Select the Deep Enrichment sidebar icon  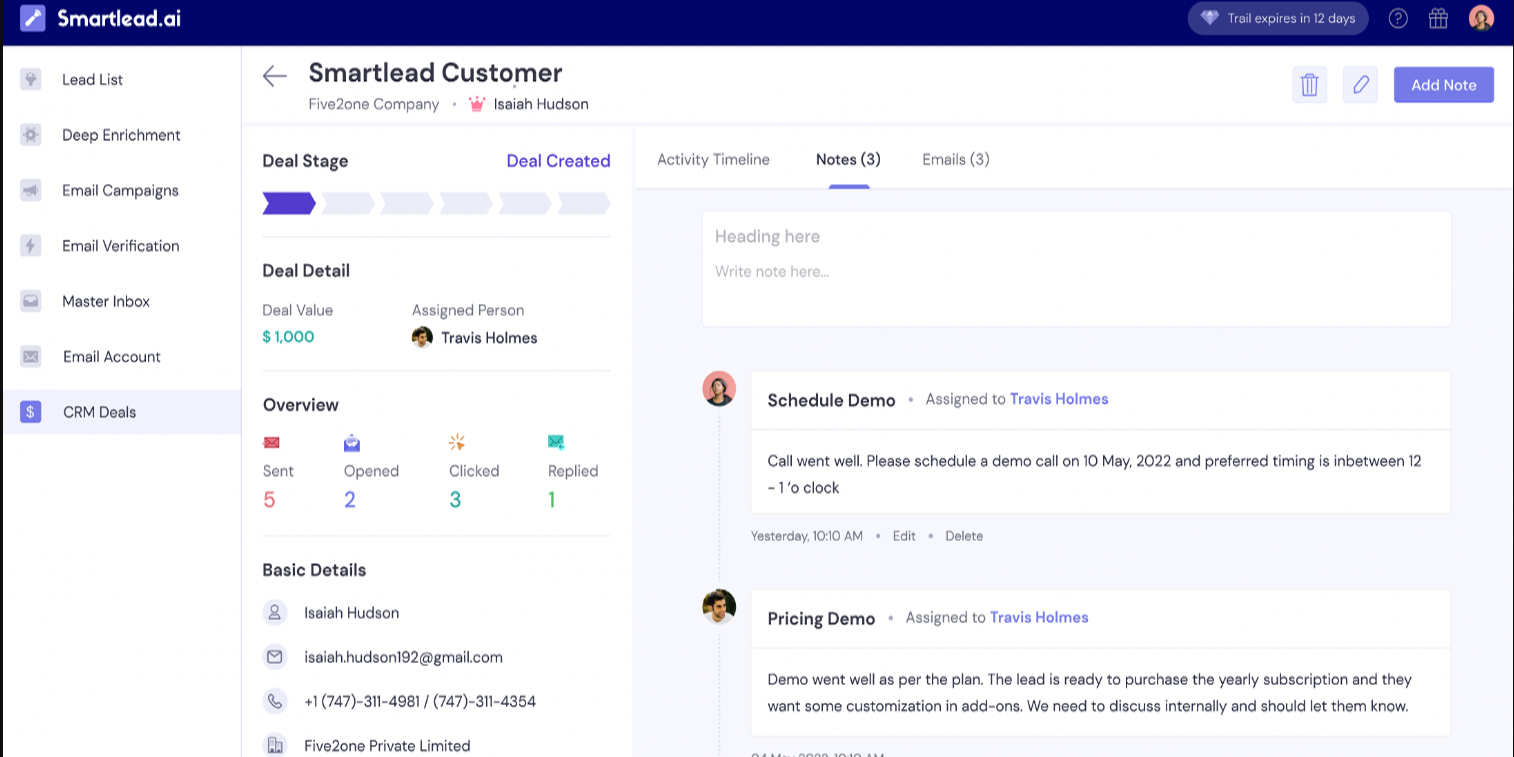pyautogui.click(x=30, y=135)
